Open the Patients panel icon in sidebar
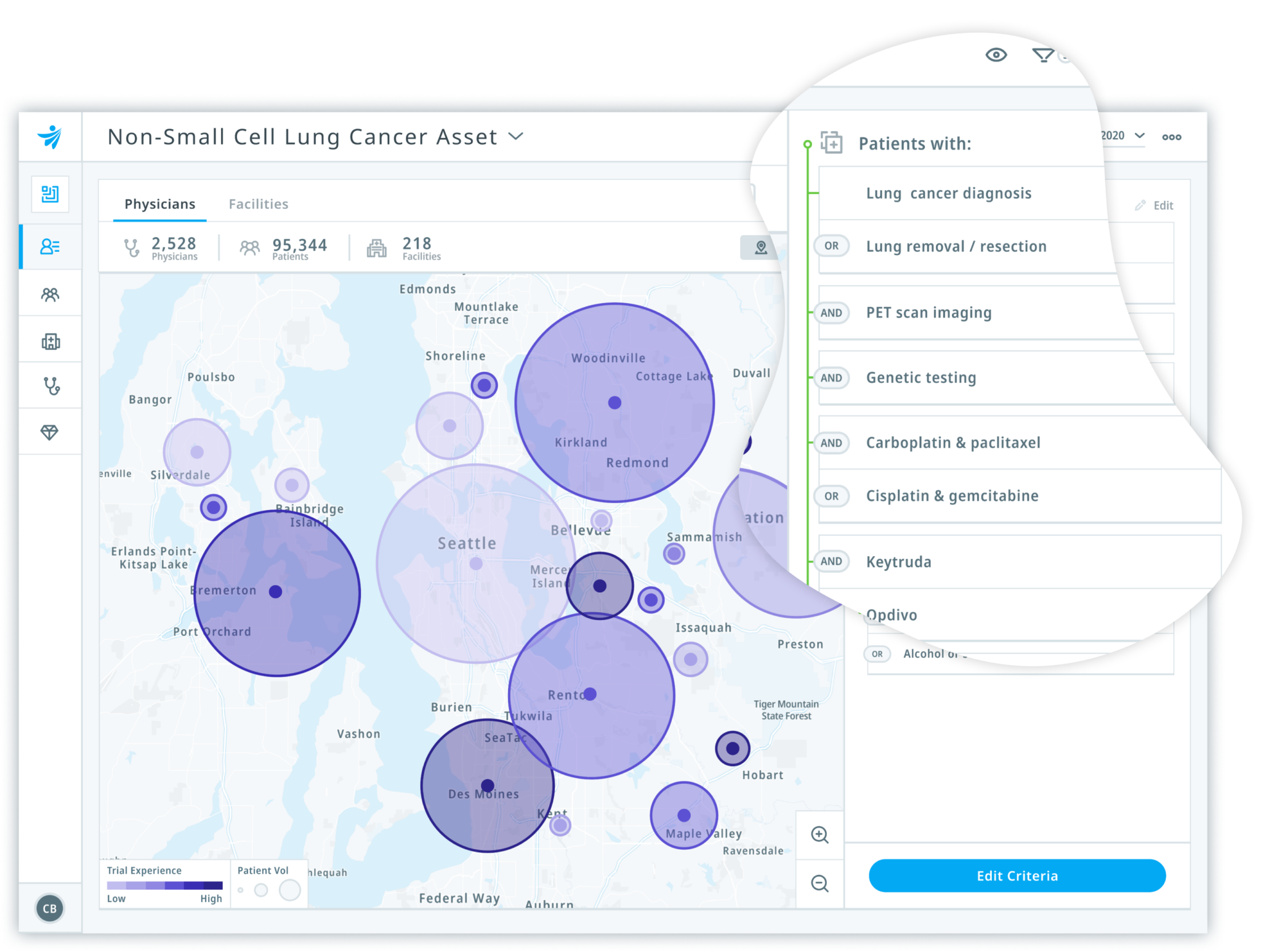1261x952 pixels. (50, 294)
